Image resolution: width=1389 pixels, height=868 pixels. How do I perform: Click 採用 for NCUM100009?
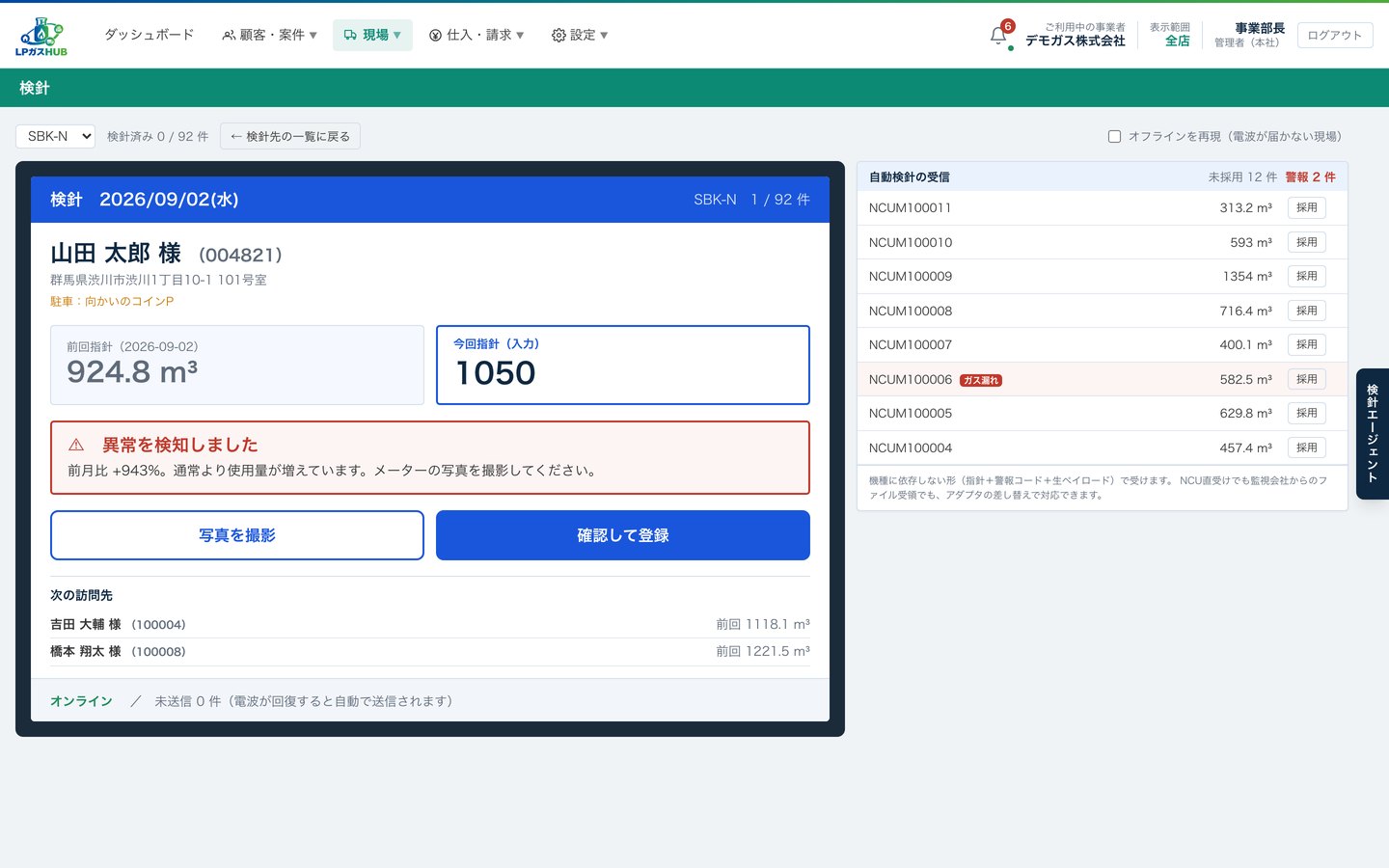[x=1307, y=276]
